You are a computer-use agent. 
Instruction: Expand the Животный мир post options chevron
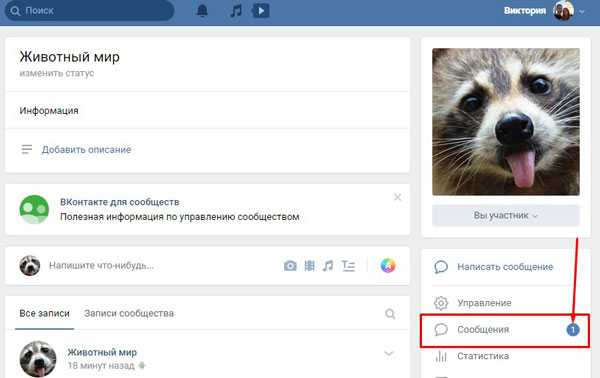click(389, 353)
